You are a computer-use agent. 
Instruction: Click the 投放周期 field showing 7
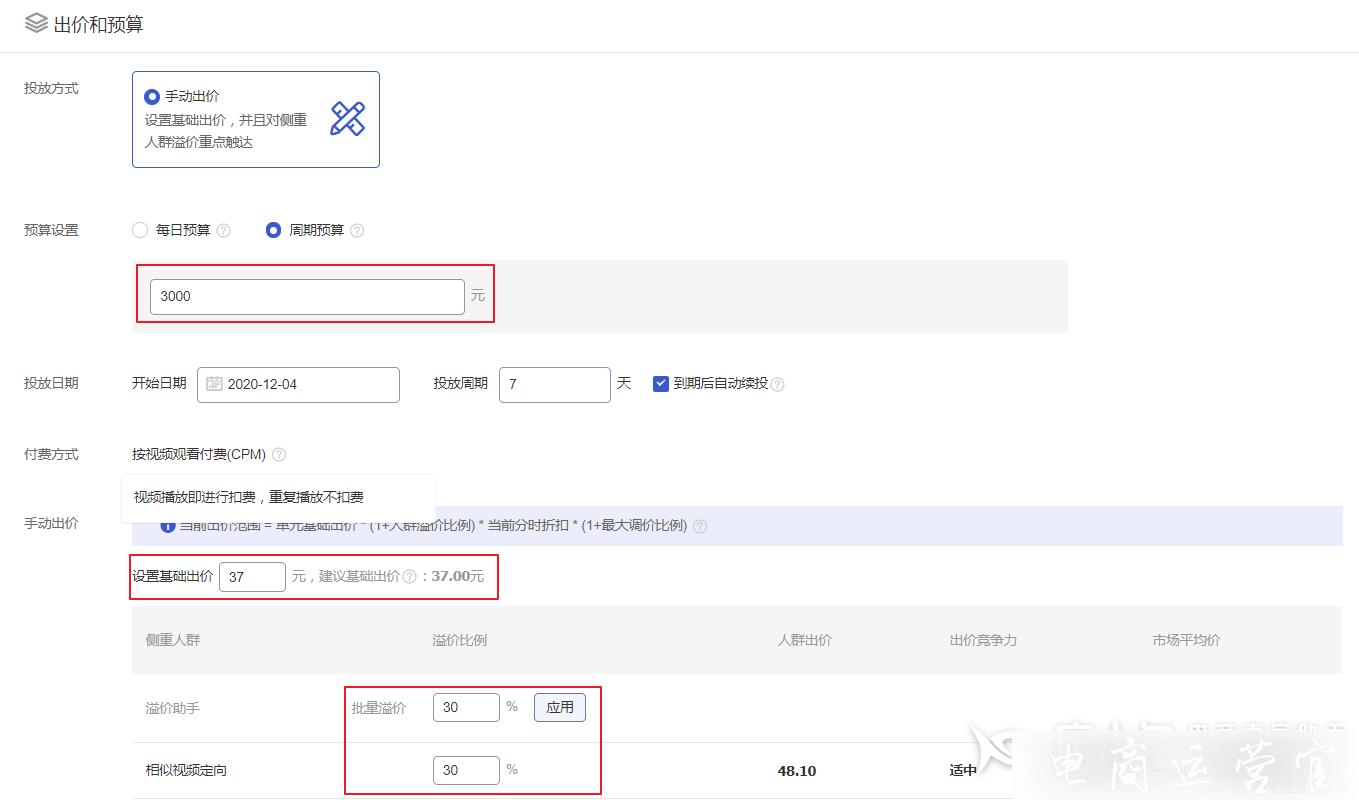pyautogui.click(x=554, y=385)
